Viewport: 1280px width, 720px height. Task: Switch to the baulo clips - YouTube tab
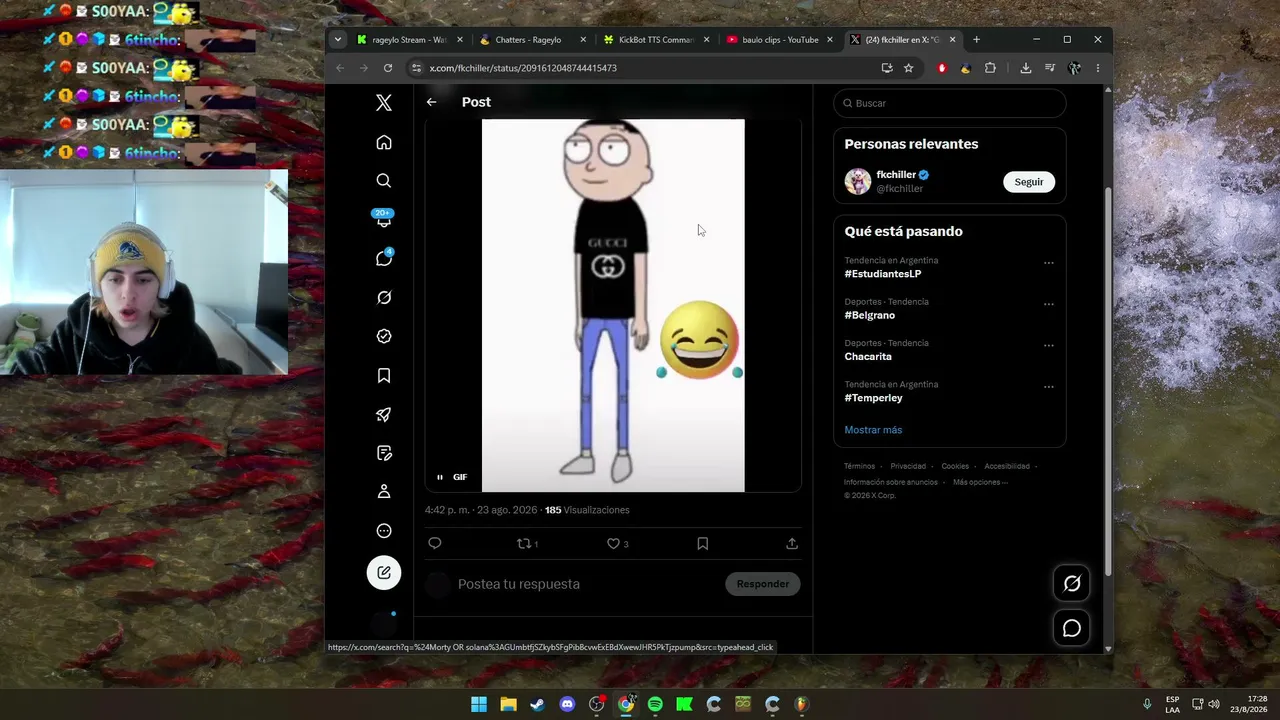tap(779, 40)
